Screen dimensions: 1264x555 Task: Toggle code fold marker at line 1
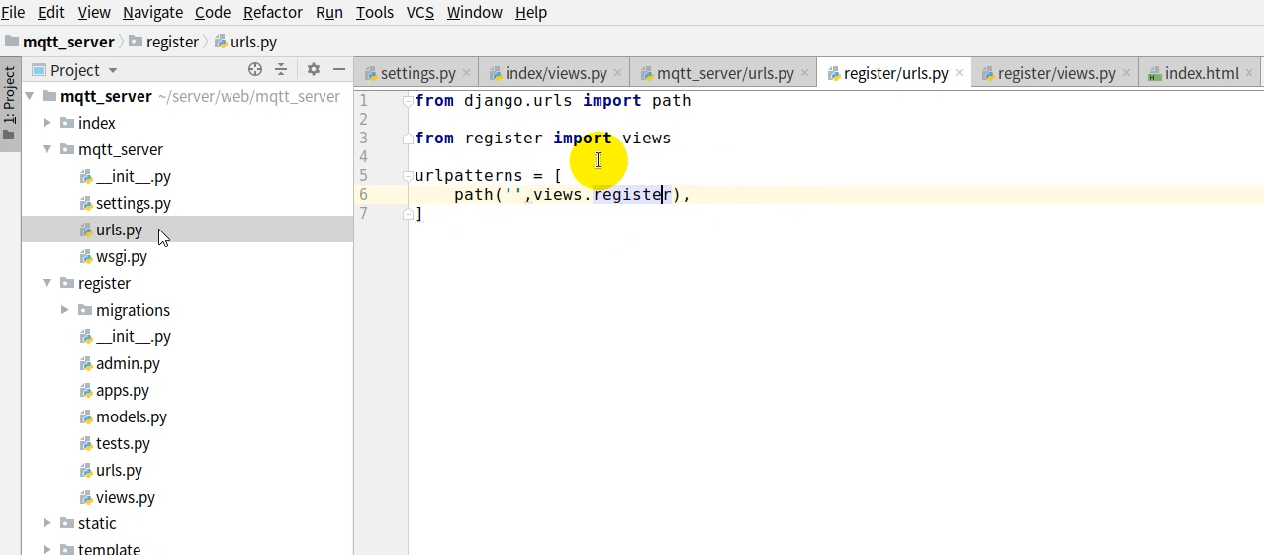pos(408,101)
